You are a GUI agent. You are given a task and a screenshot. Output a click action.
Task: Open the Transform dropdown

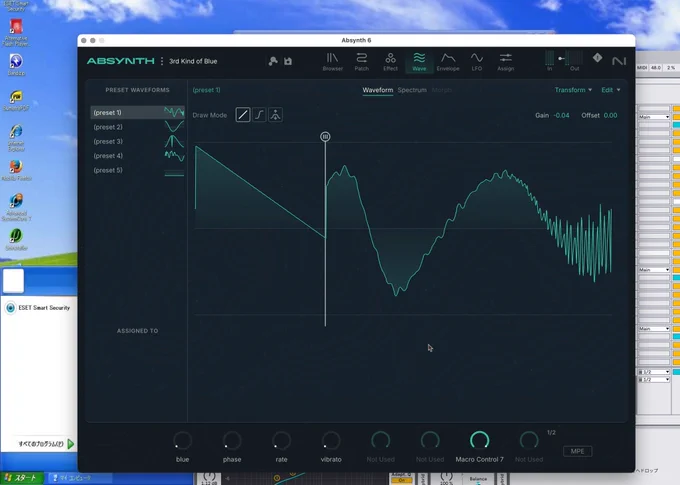573,90
